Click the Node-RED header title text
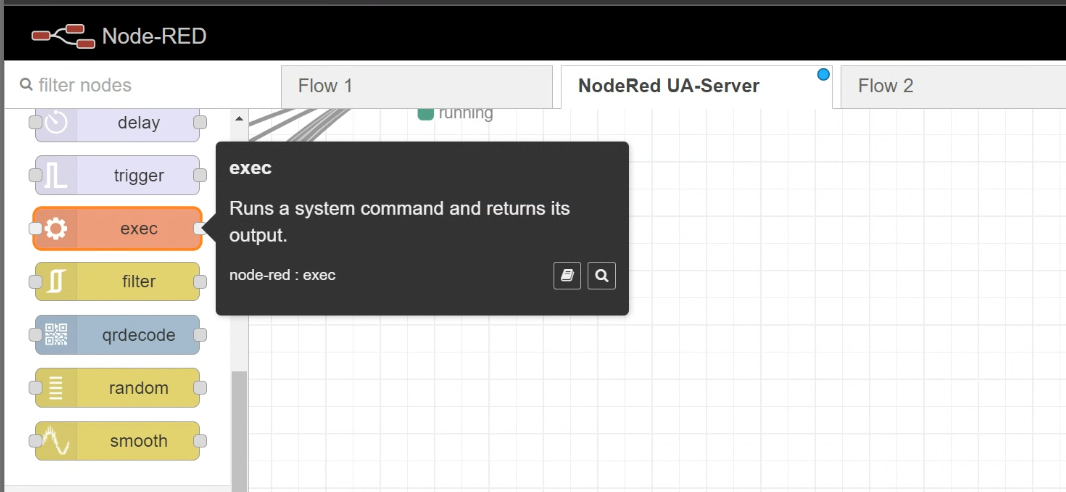 (x=154, y=36)
